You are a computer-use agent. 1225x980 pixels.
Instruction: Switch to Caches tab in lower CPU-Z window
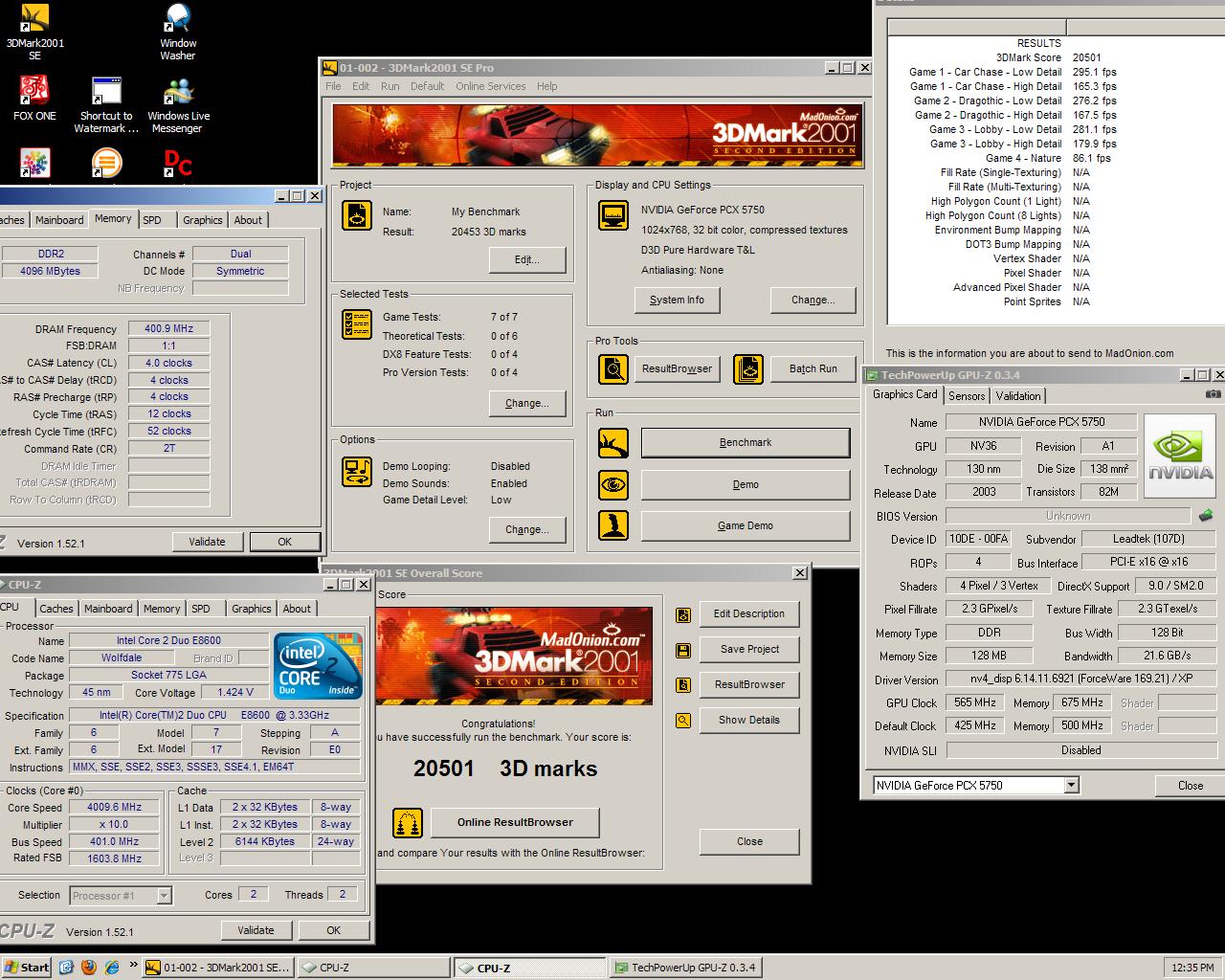(56, 609)
